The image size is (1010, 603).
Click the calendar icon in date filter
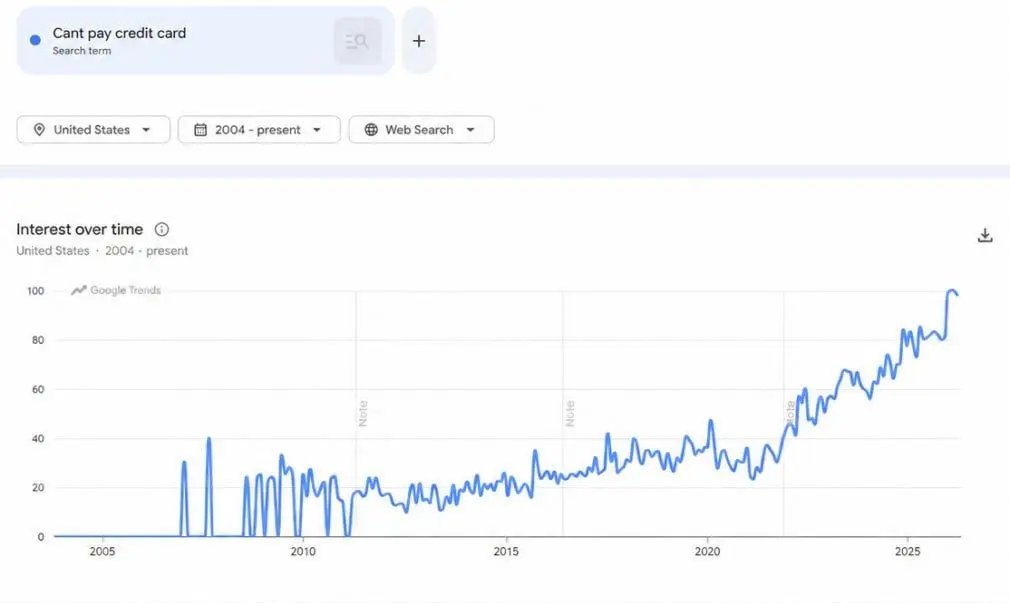pos(200,129)
